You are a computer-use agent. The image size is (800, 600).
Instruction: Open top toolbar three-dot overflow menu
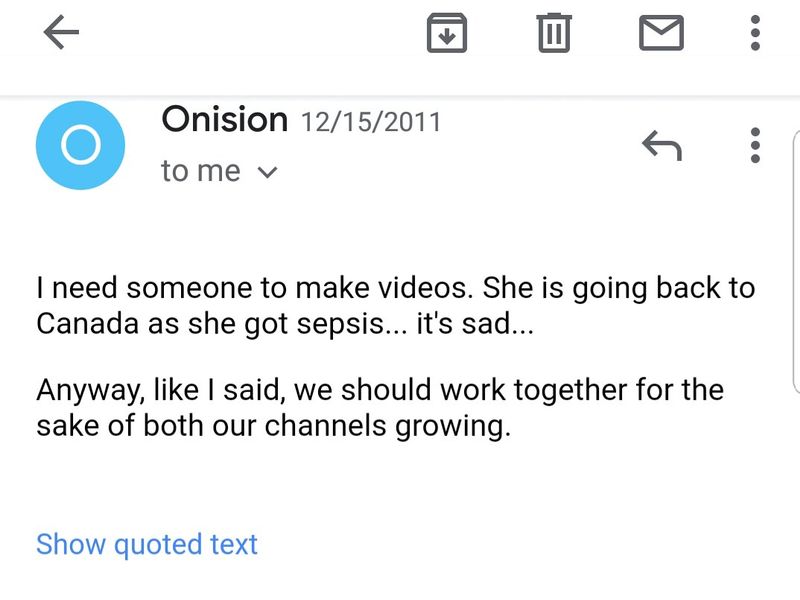755,34
